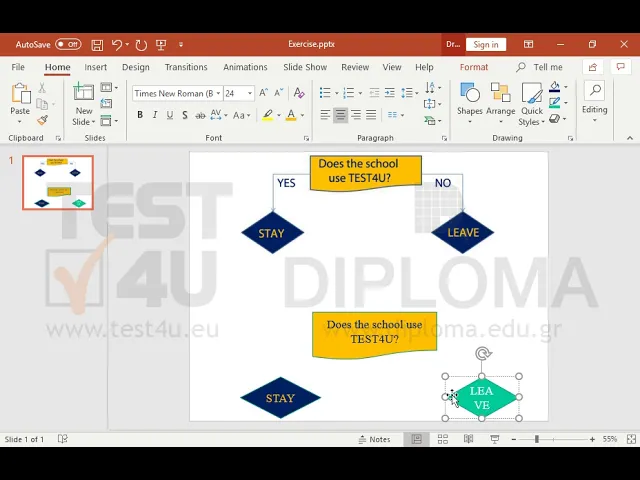This screenshot has width=640, height=480.
Task: Start presentation from beginning icon
Action: coord(161,45)
